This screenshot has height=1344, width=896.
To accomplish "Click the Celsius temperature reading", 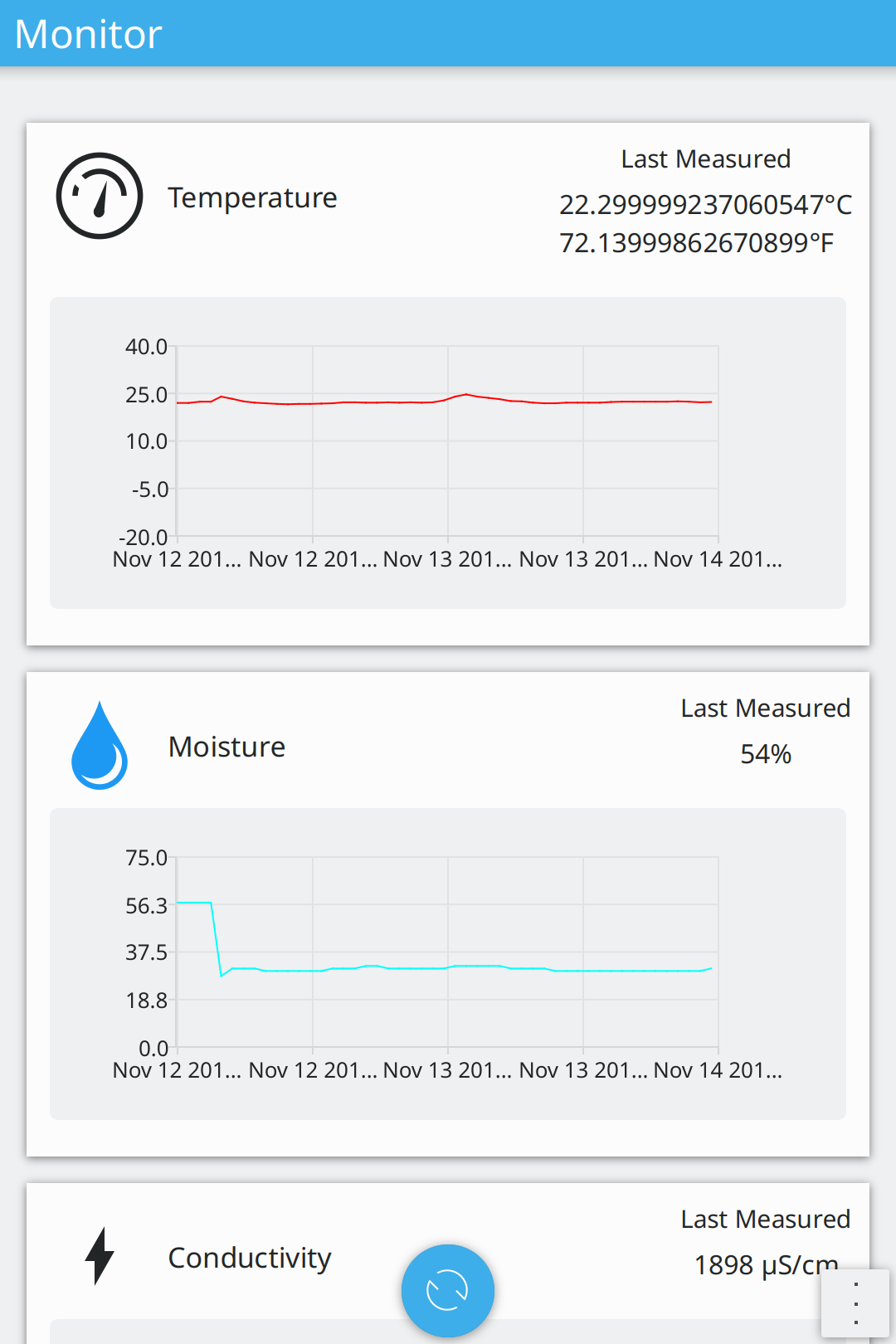I will [705, 204].
